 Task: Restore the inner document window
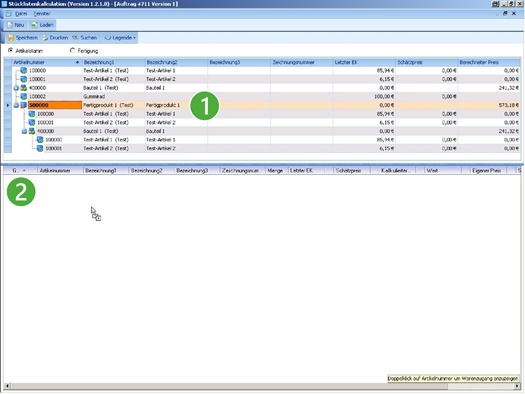[x=505, y=13]
